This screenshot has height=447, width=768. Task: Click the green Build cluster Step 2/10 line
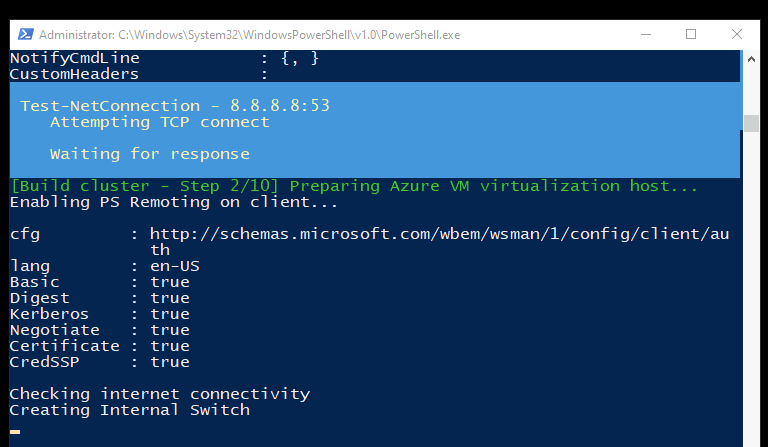coord(354,186)
